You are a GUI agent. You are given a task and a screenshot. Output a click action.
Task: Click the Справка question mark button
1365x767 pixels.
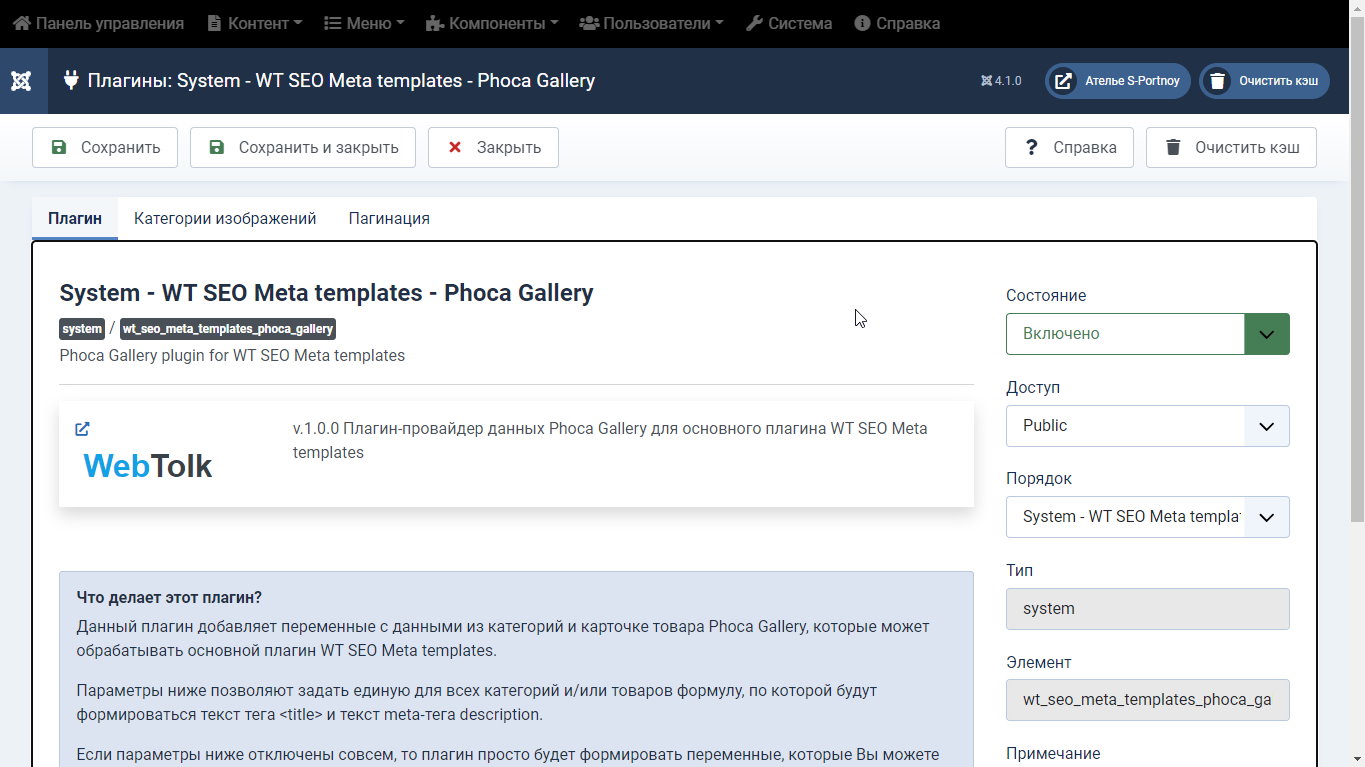(x=1068, y=148)
